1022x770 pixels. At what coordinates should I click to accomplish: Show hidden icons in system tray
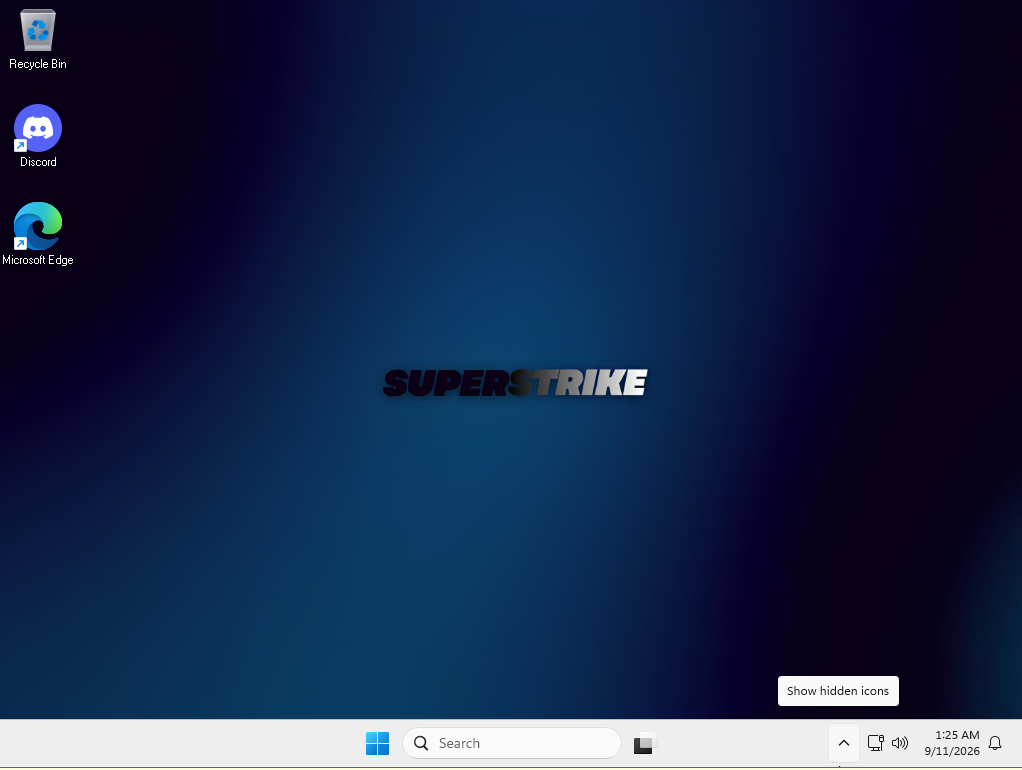tap(843, 743)
